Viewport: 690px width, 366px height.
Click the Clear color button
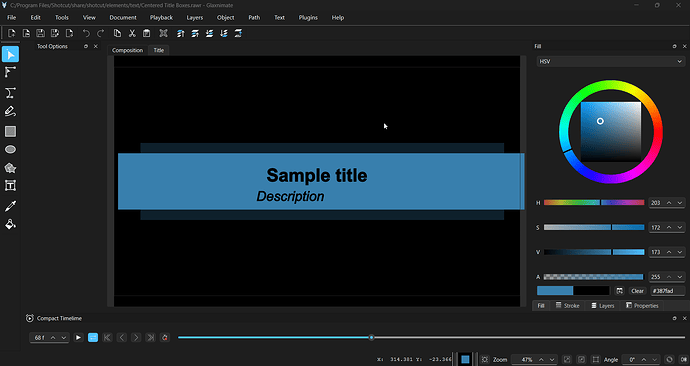pos(637,291)
